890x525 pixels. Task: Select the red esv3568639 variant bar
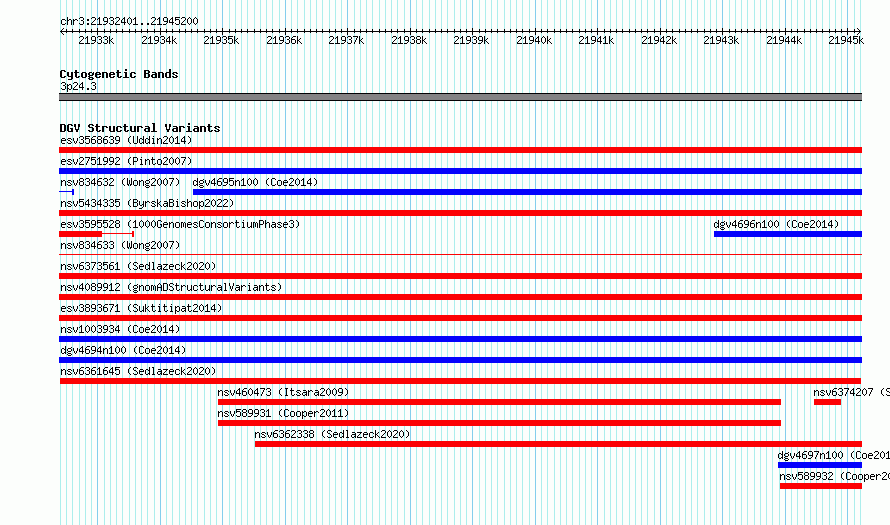460,150
